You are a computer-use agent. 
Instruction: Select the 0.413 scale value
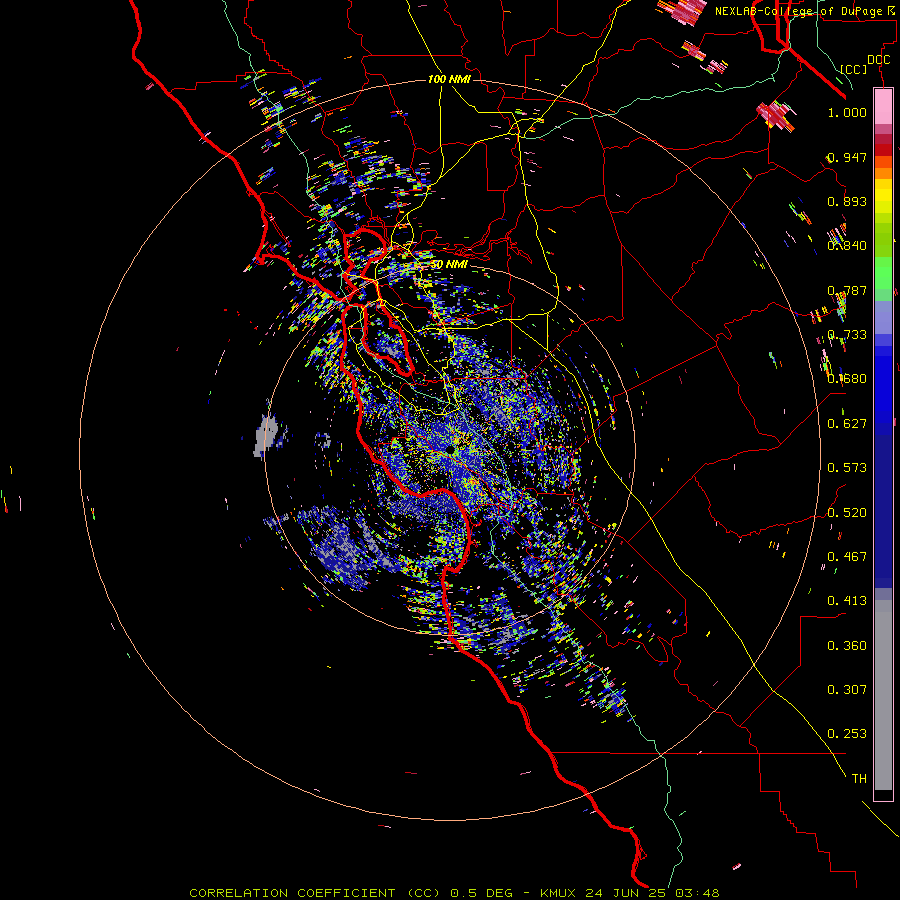point(847,601)
